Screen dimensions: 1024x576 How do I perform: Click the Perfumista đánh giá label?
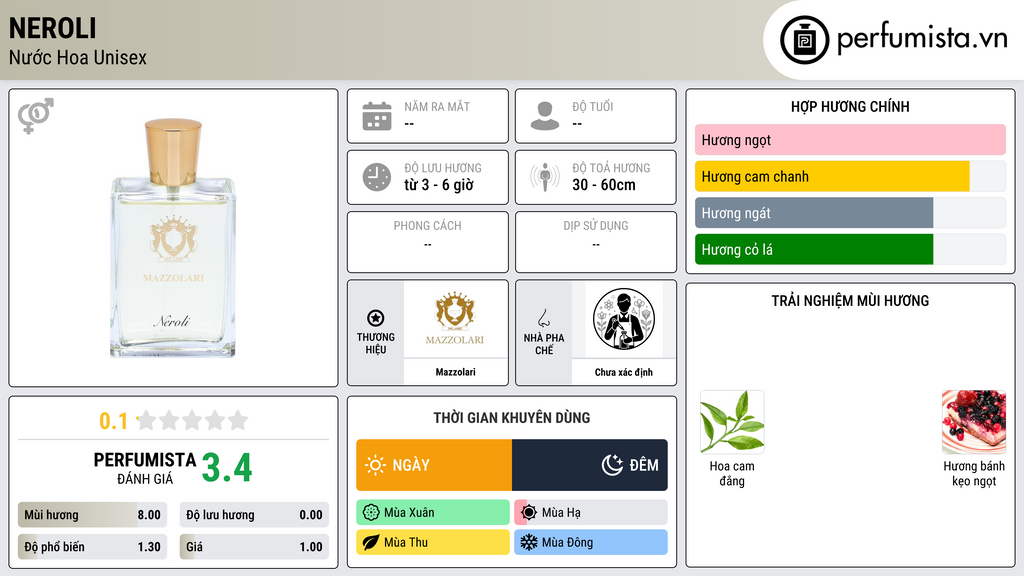point(145,468)
